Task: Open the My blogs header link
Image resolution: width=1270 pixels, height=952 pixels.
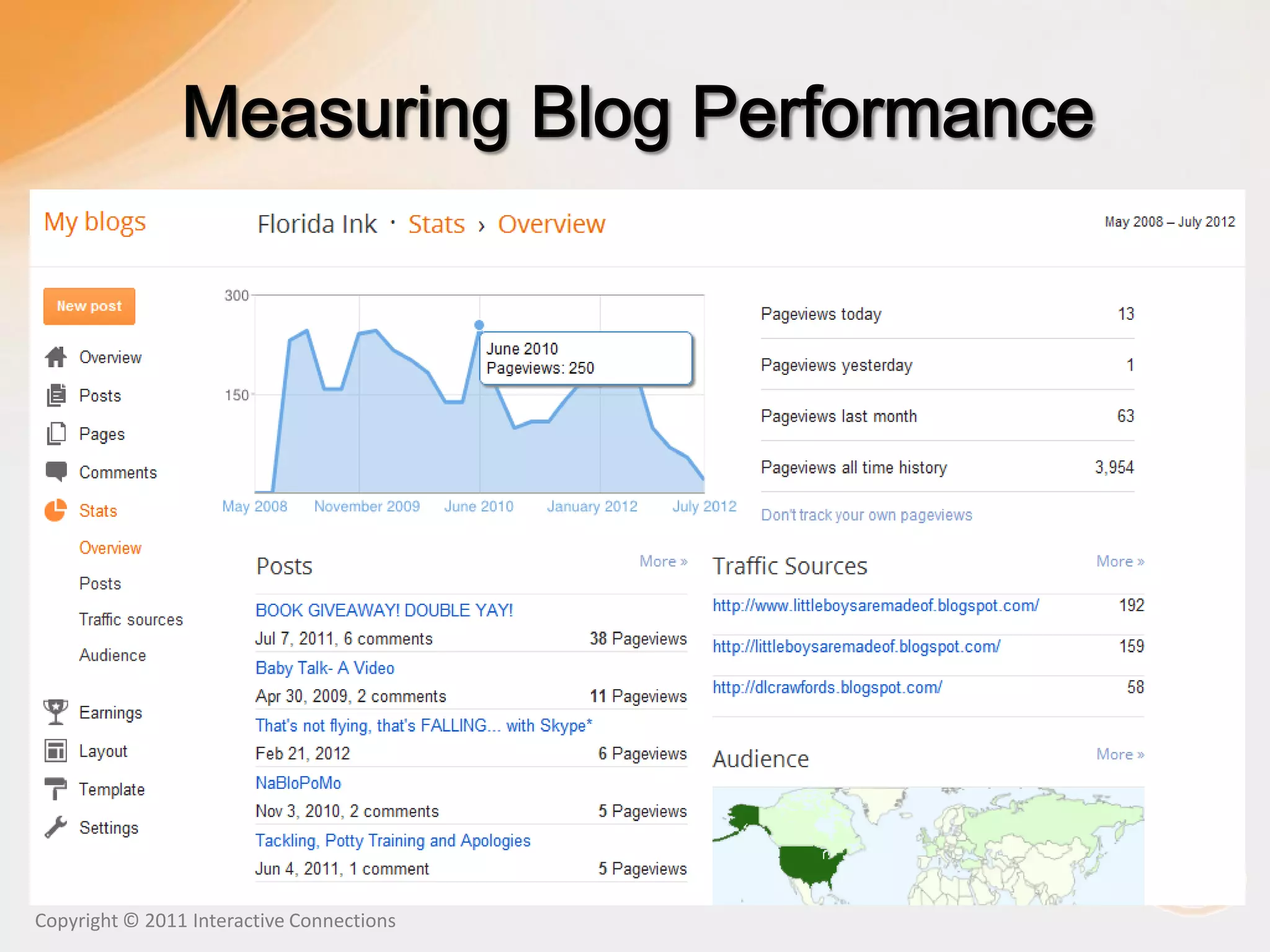Action: coord(95,222)
